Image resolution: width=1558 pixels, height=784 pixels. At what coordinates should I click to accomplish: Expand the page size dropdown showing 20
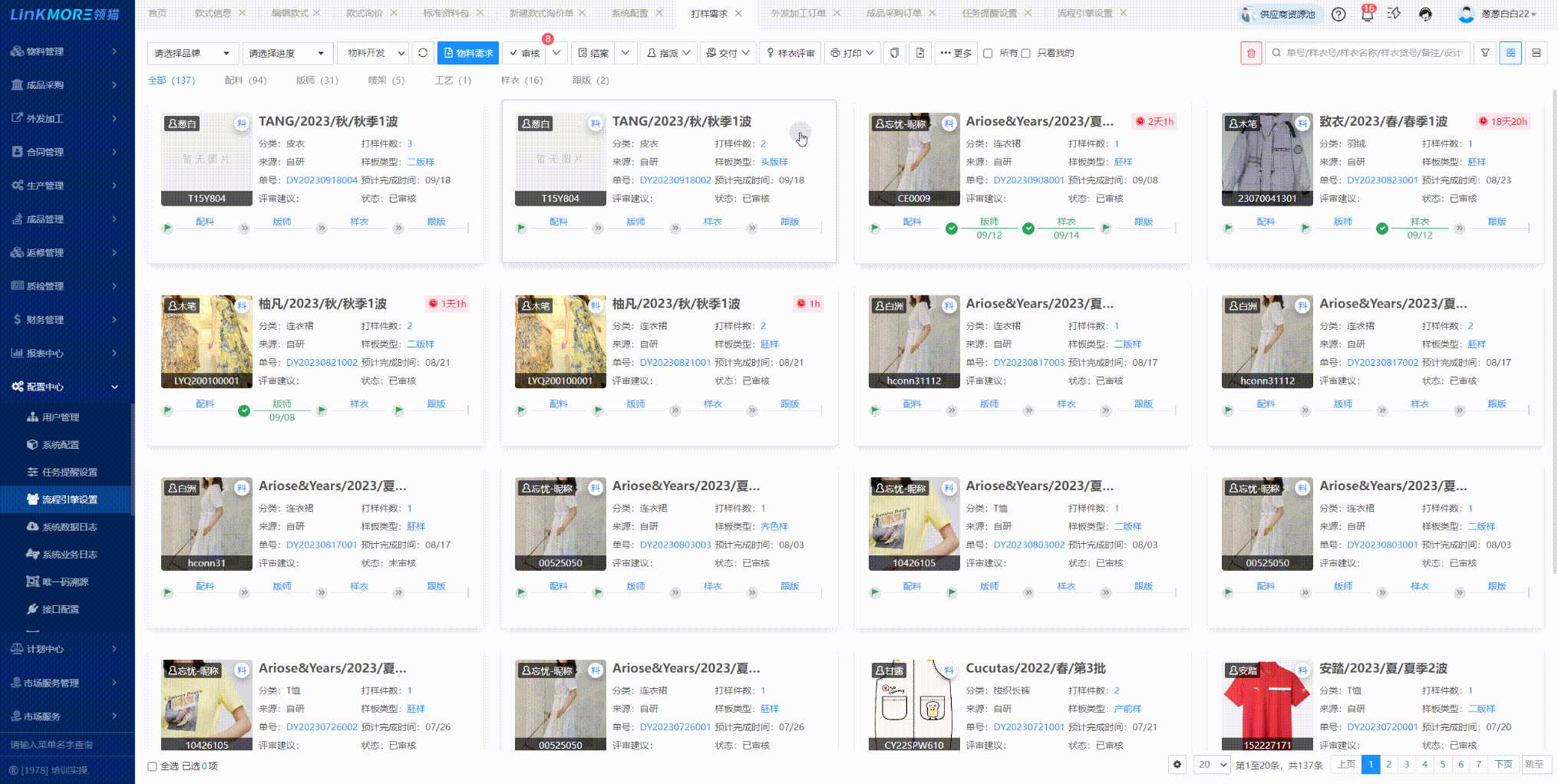click(x=1213, y=765)
